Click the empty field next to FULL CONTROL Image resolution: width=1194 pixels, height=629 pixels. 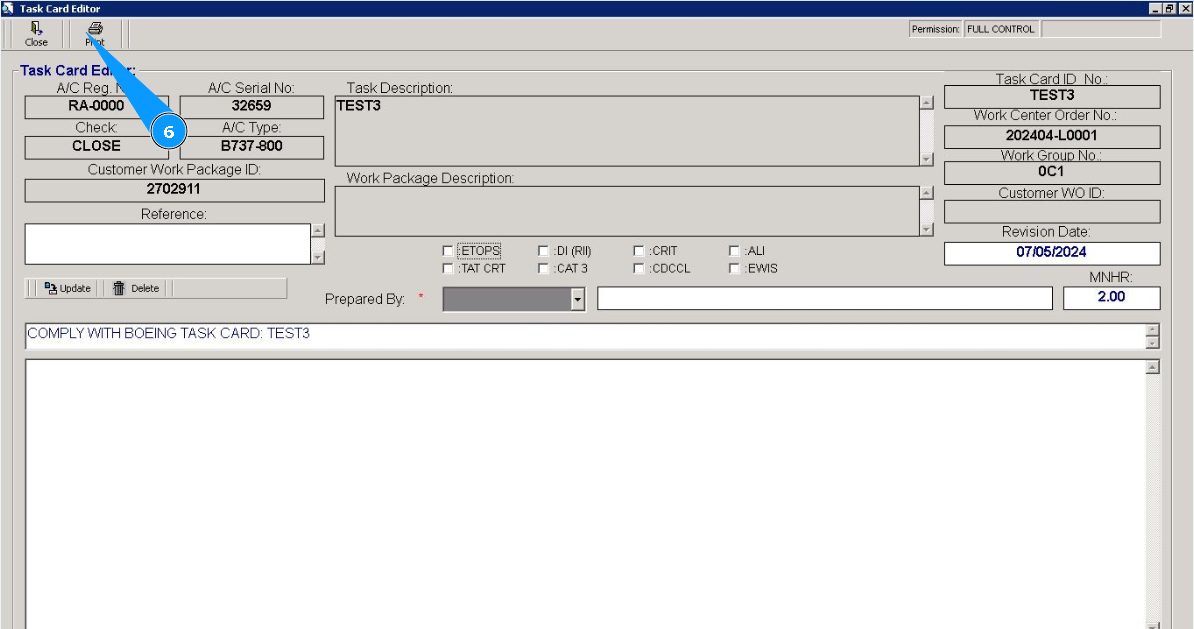click(1101, 29)
